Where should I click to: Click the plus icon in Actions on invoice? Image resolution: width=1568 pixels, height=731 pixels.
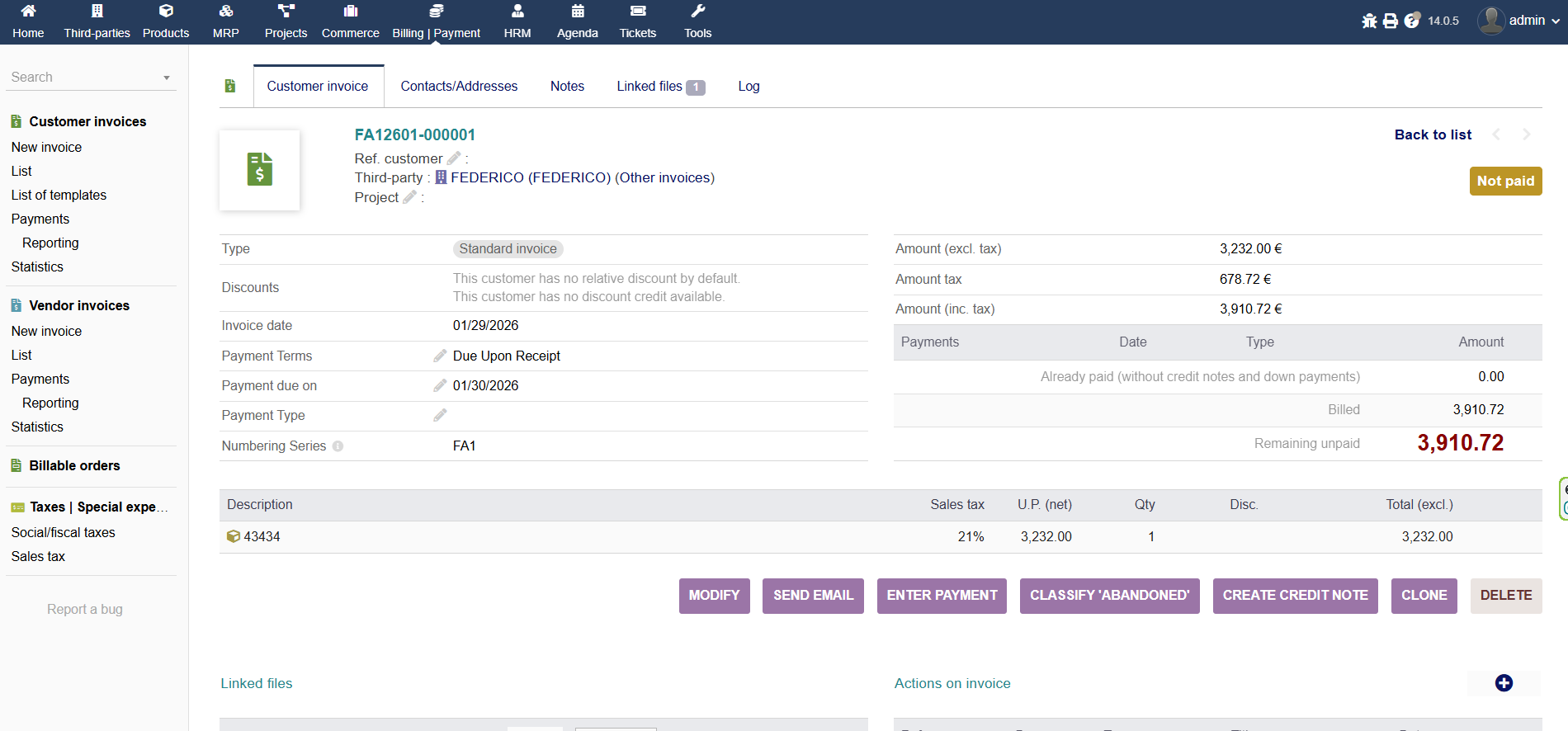pyautogui.click(x=1504, y=683)
